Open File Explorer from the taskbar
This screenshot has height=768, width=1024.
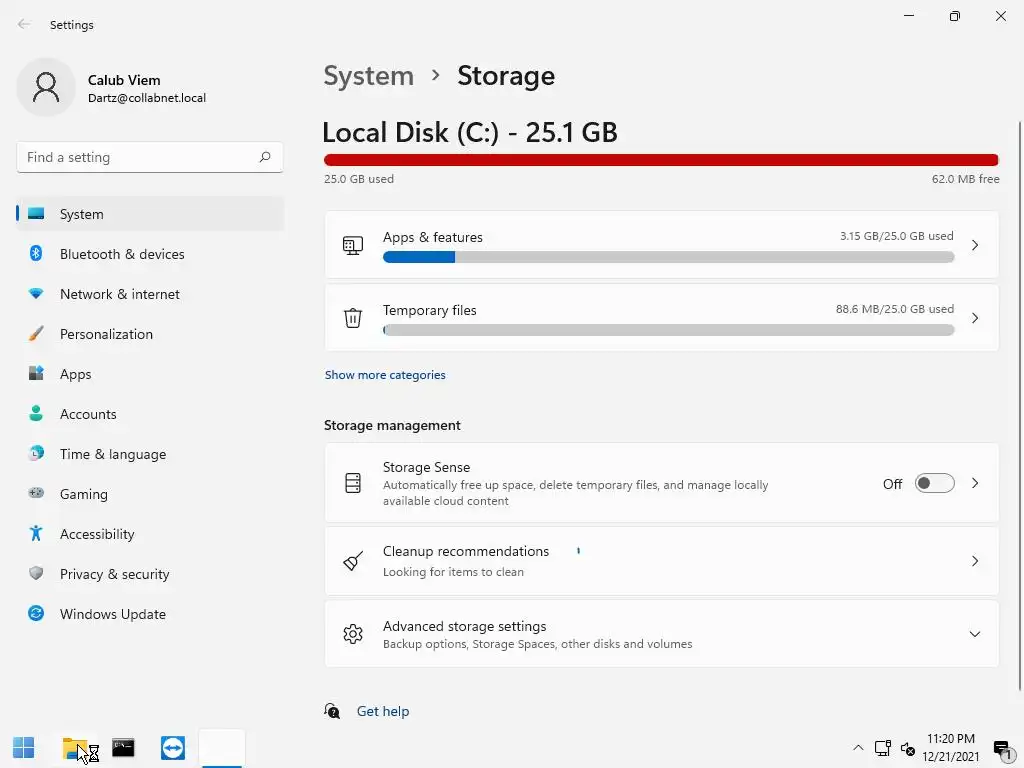click(x=74, y=748)
